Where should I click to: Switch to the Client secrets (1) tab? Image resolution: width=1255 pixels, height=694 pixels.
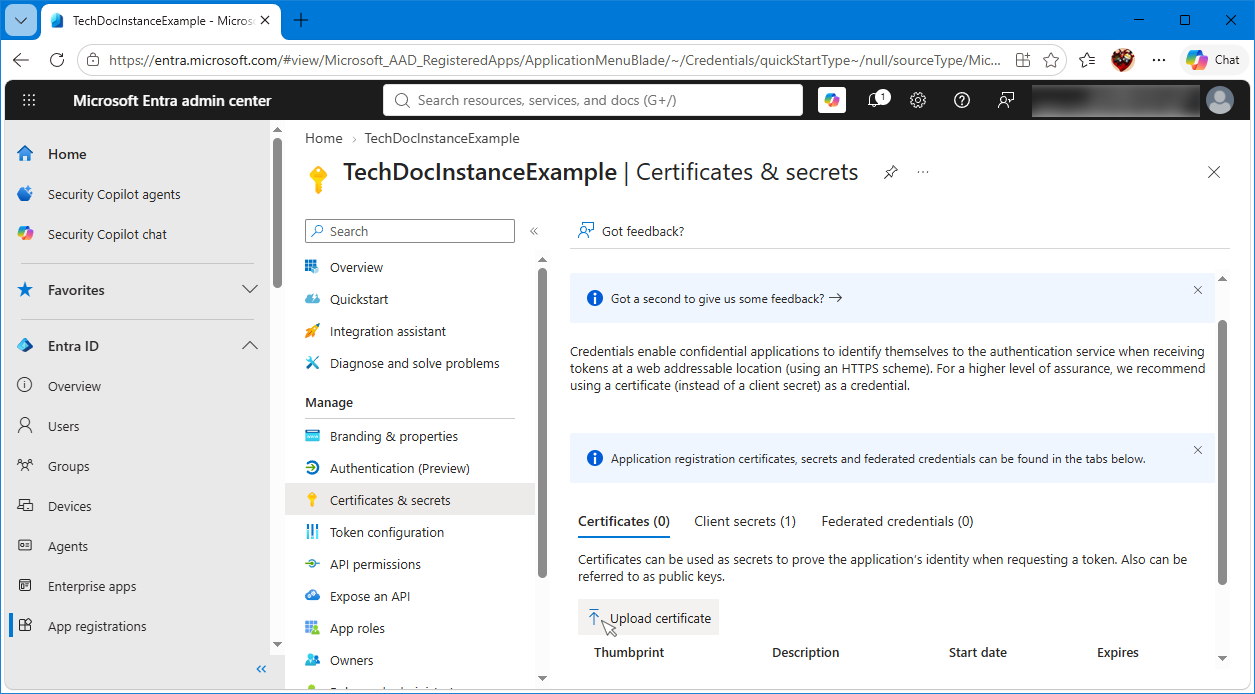click(x=745, y=521)
